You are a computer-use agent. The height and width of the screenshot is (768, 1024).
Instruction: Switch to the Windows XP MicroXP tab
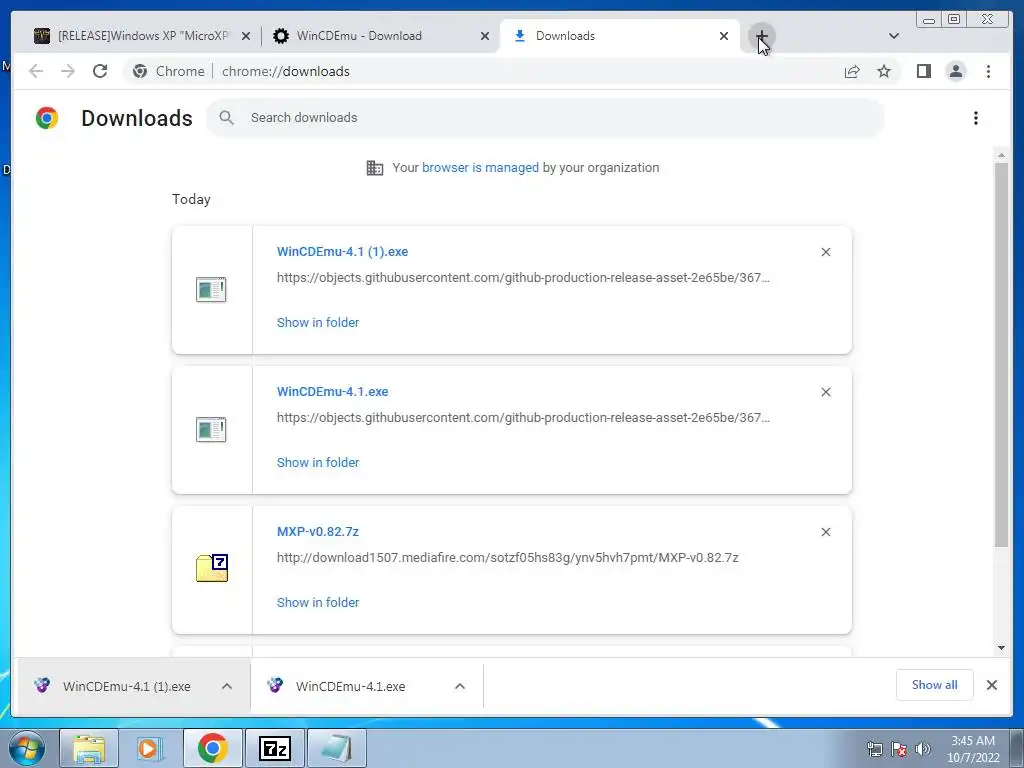pos(142,36)
